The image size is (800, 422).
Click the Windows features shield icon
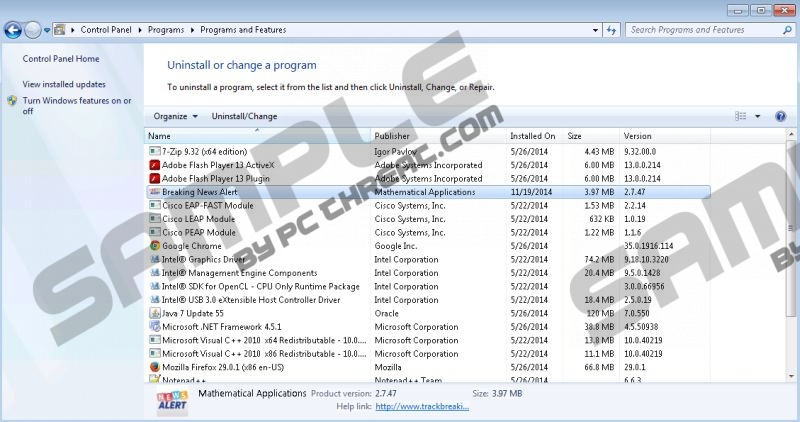12,101
